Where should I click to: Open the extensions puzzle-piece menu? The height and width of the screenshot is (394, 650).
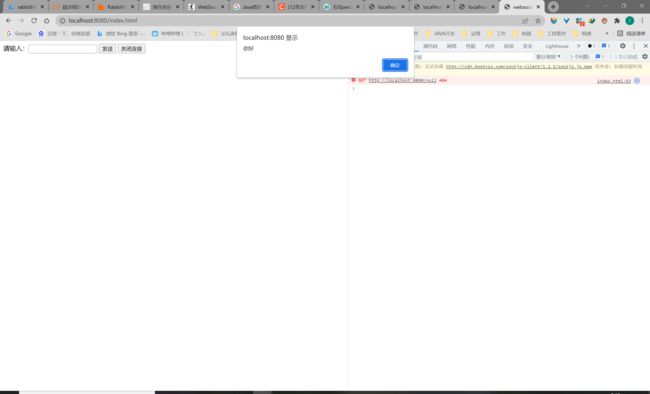pos(617,20)
